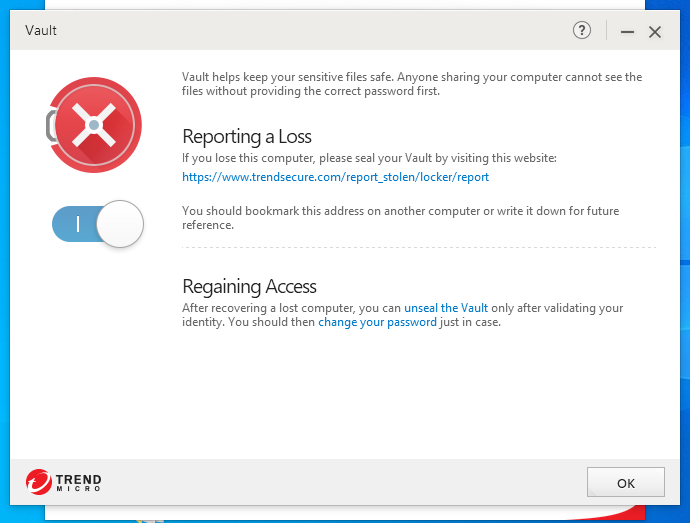690x523 pixels.
Task: Open the Vault help question mark icon
Action: (582, 31)
